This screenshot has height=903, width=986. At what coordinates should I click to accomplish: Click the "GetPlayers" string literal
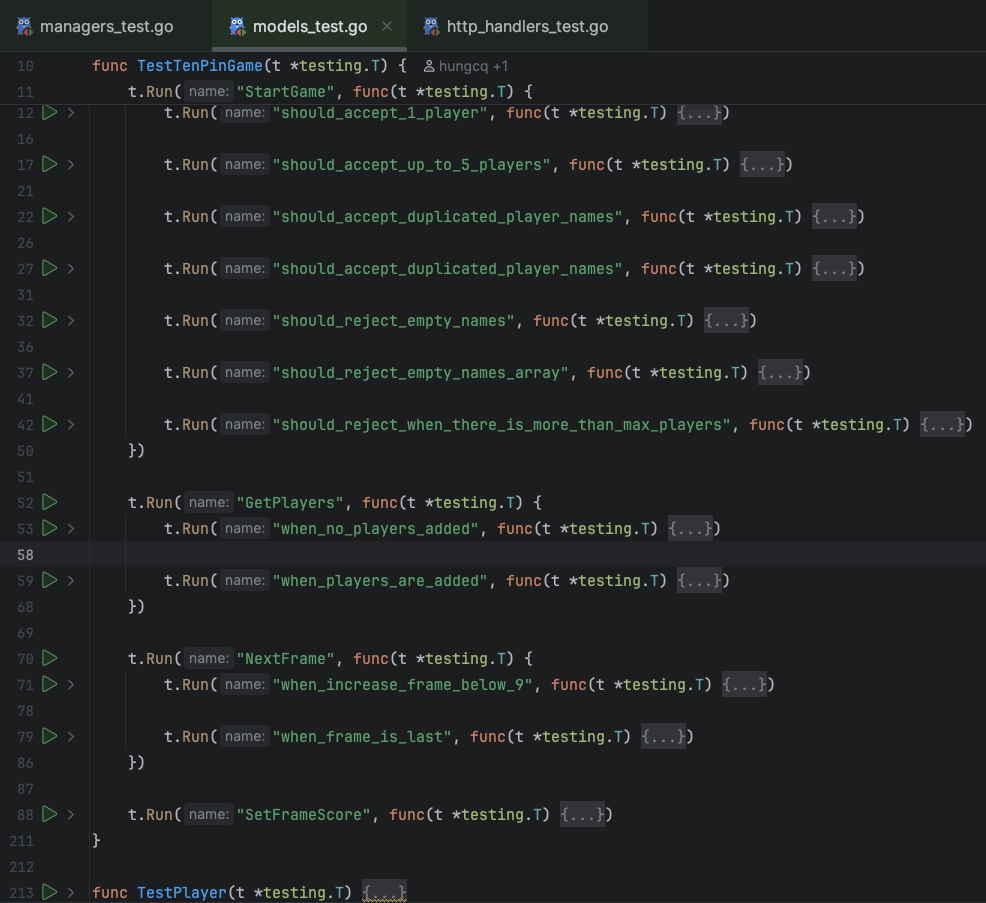coord(290,503)
